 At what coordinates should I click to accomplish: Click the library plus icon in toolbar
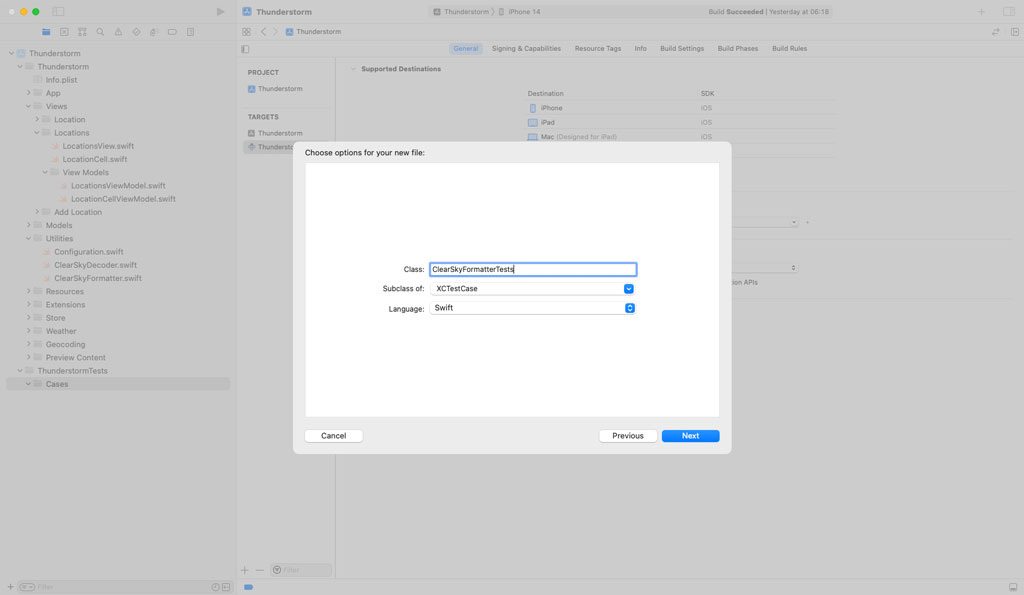click(x=981, y=12)
